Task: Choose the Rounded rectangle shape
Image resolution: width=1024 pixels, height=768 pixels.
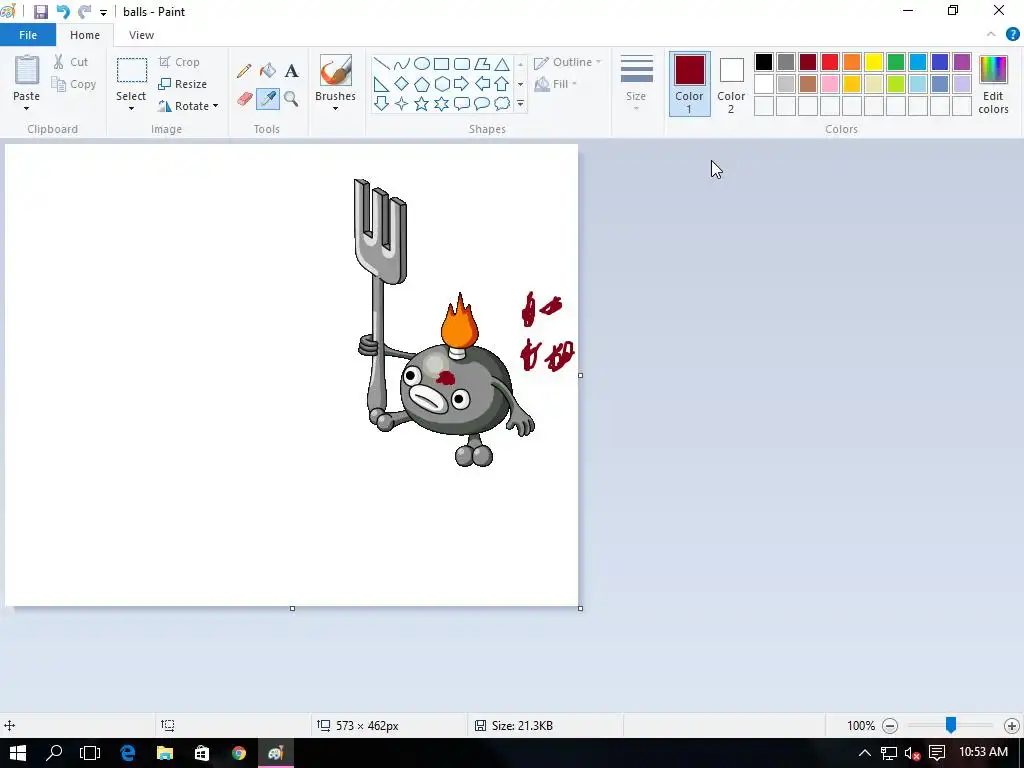Action: 462,63
